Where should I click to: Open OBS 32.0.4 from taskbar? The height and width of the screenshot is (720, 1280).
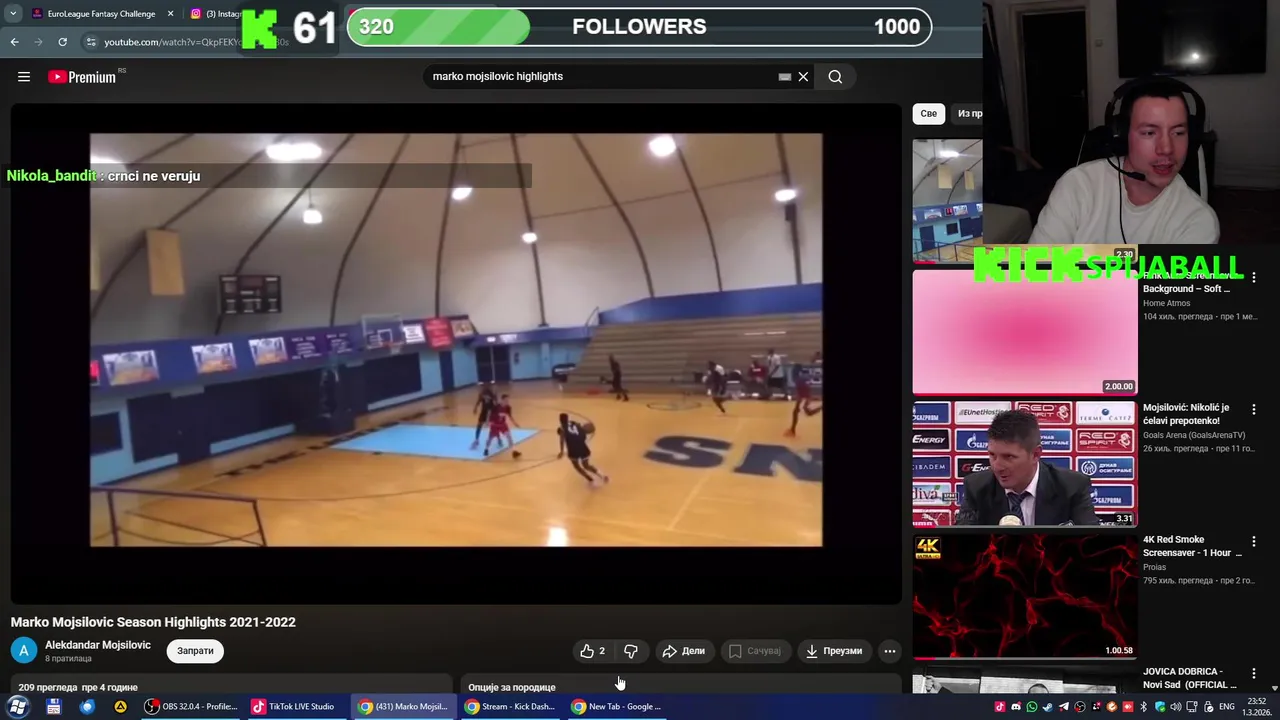click(191, 707)
